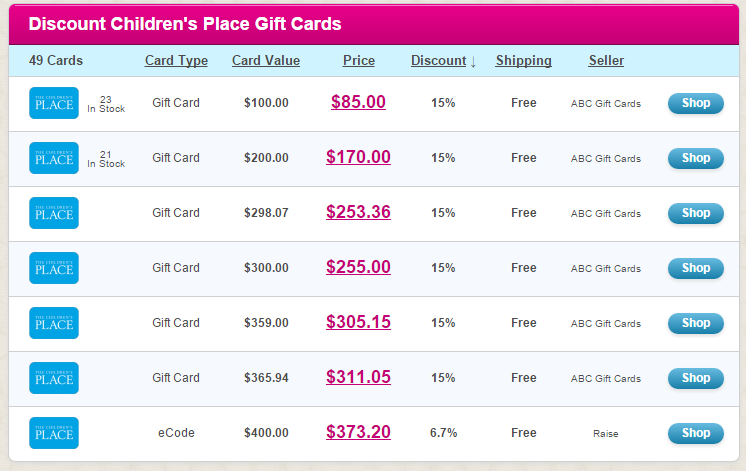Screen dimensions: 746x471
Task: Click Children's Place logo for $359.00 card
Action: (x=54, y=323)
